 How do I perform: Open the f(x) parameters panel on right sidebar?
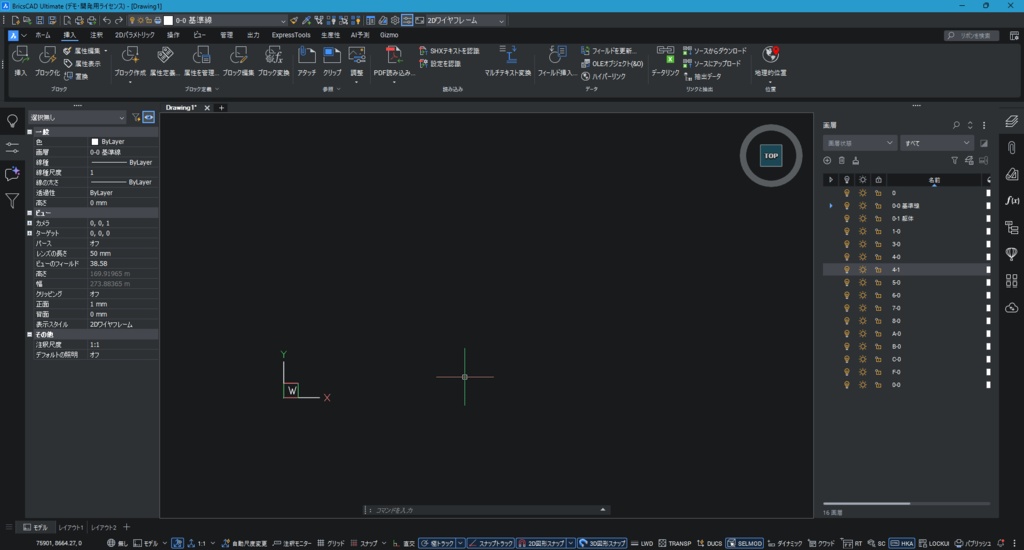(1012, 201)
